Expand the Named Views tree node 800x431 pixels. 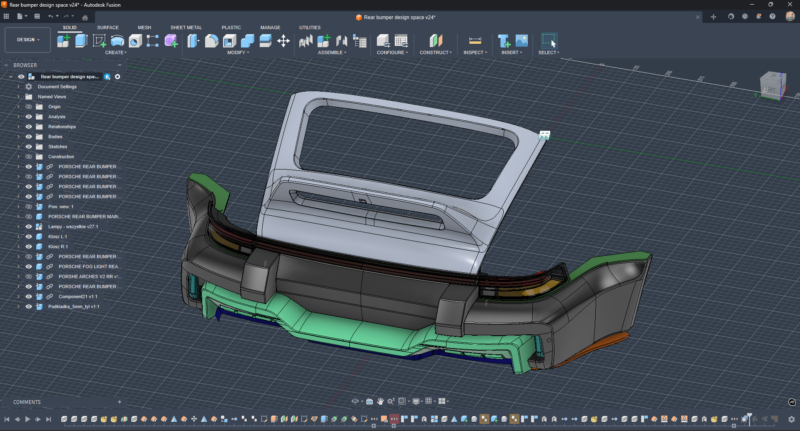[x=18, y=96]
